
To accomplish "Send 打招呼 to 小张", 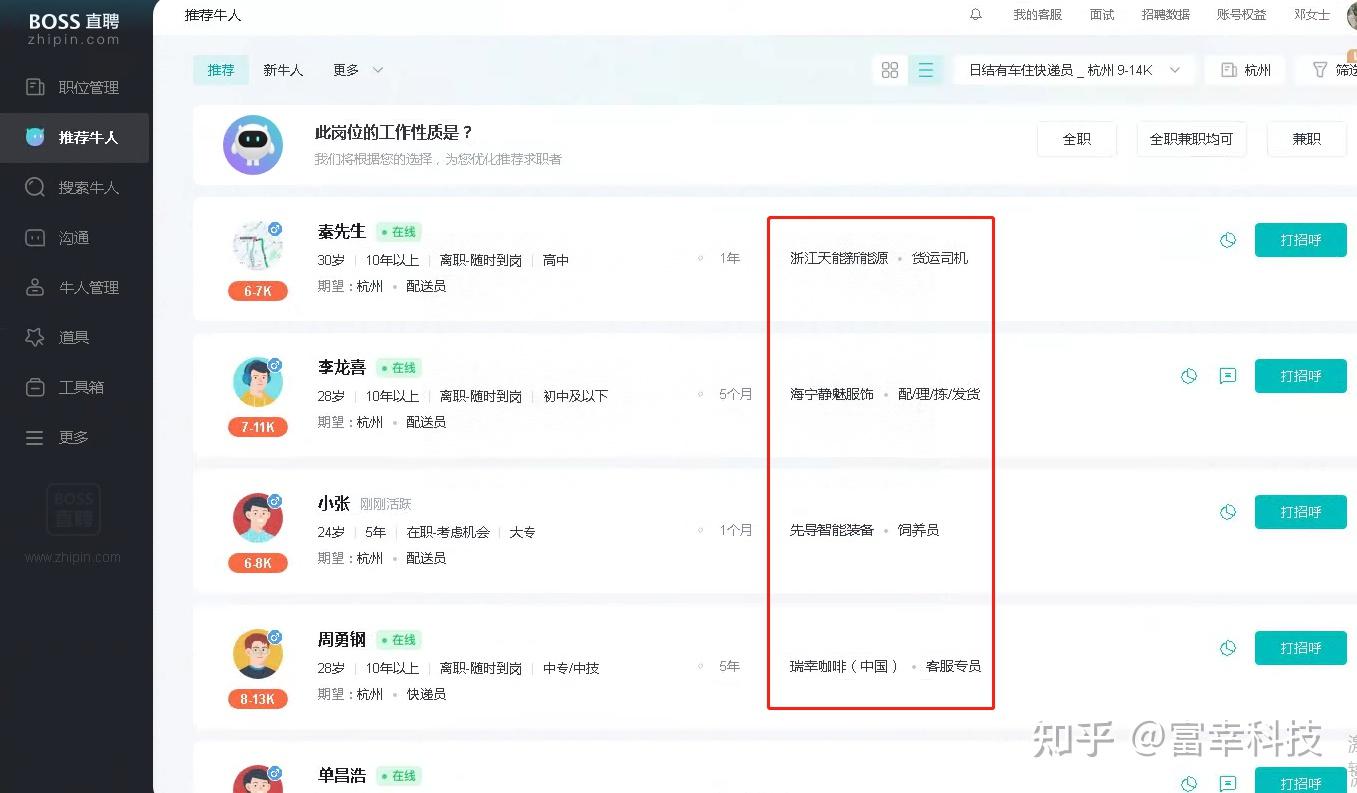I will pos(1301,512).
